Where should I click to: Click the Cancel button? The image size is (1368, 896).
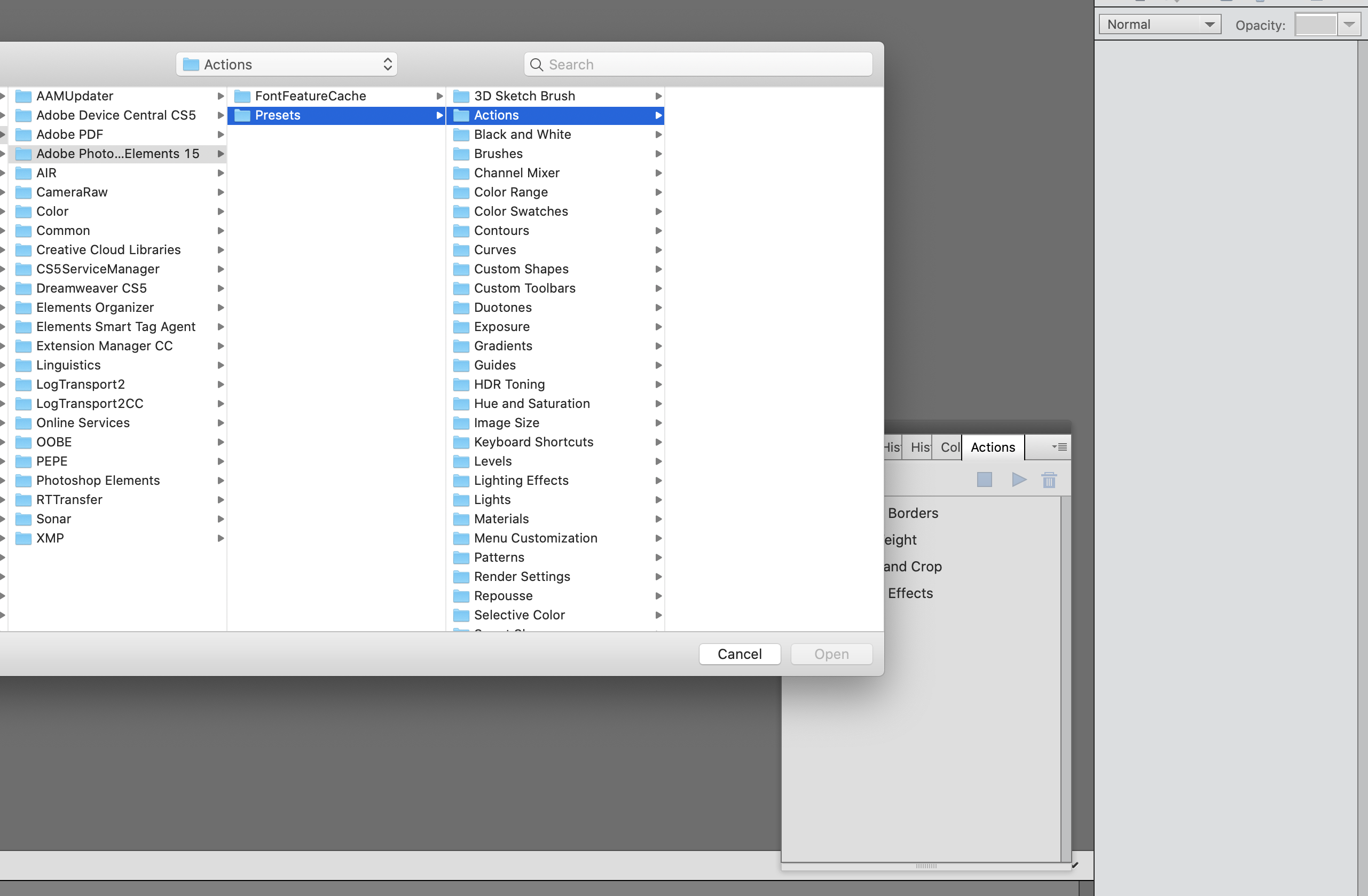pos(739,654)
